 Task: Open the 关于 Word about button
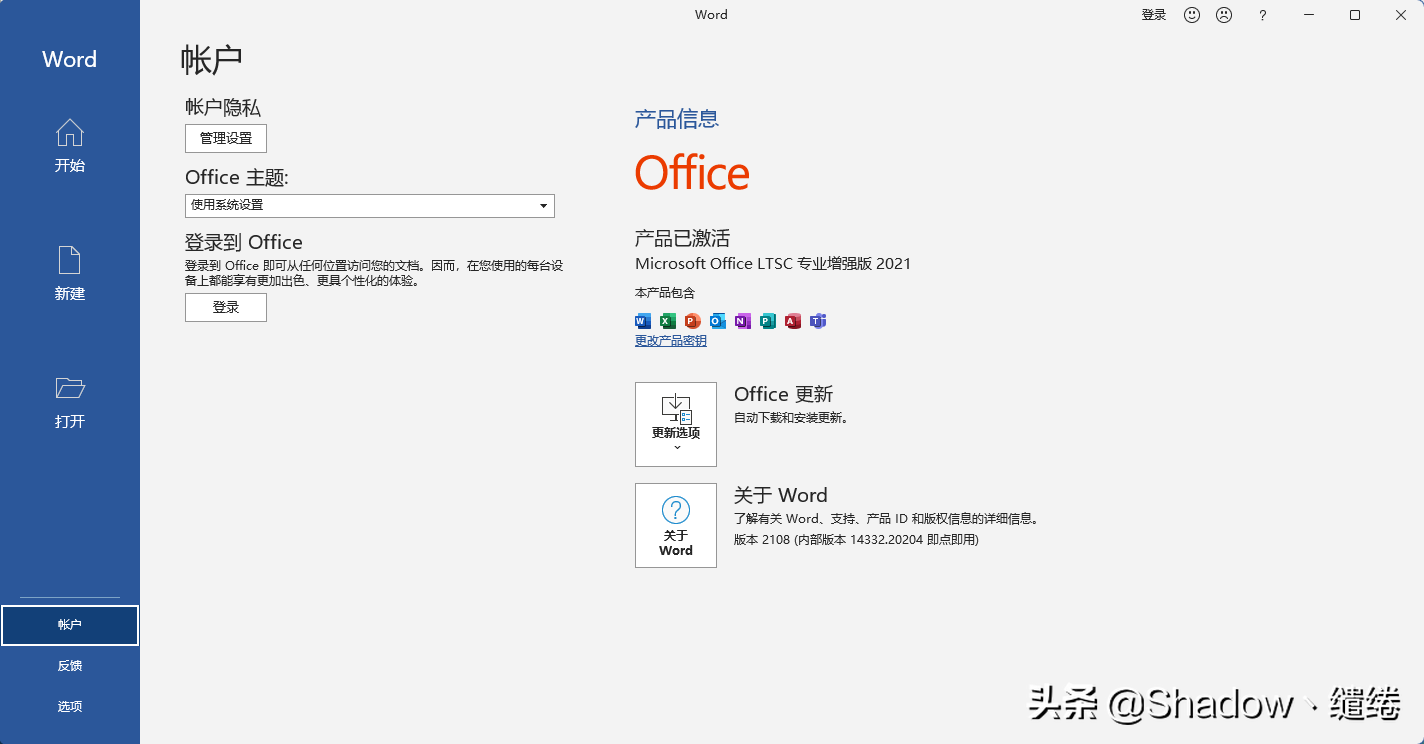[676, 525]
